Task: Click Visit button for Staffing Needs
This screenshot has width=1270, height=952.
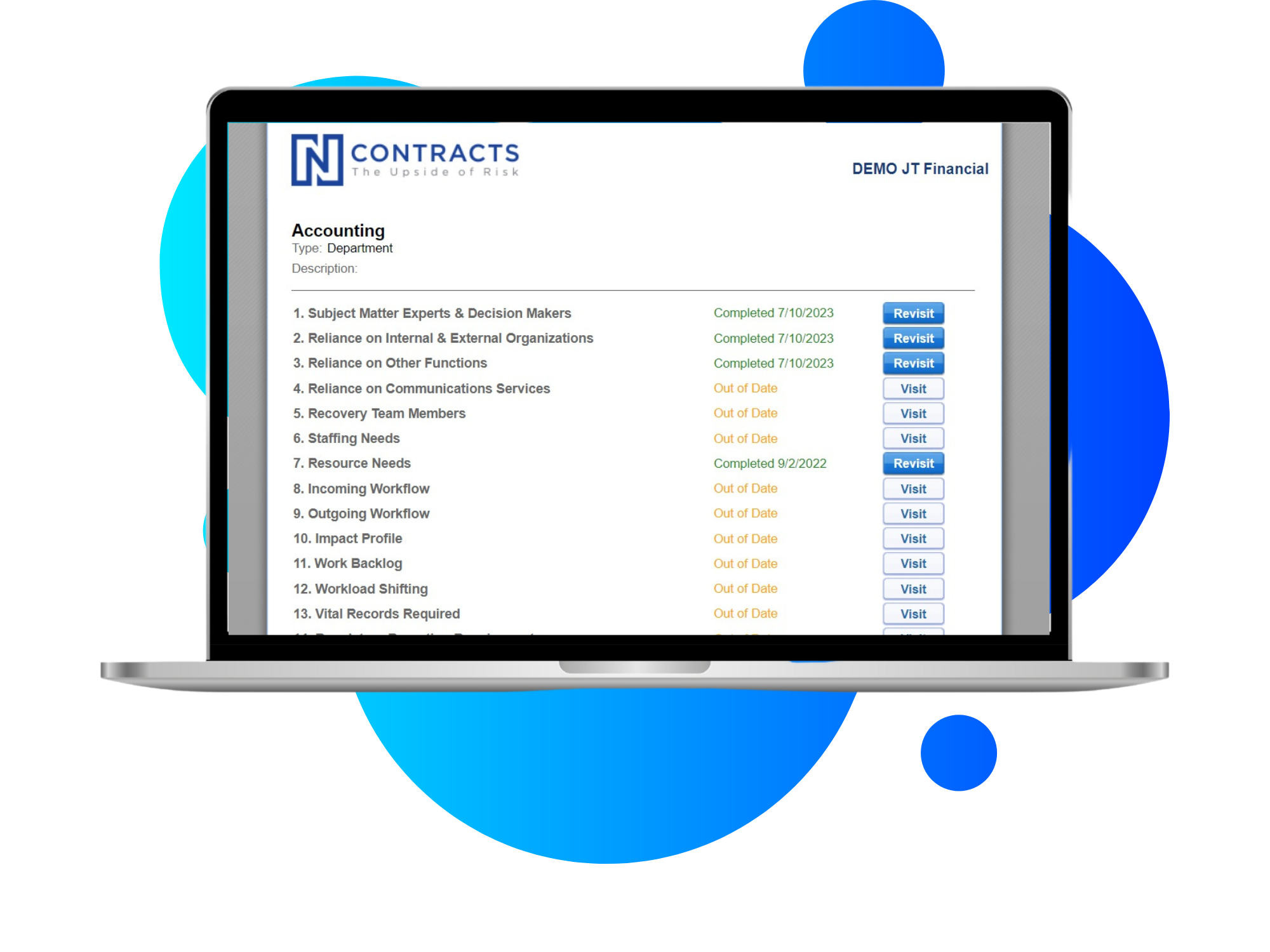Action: click(x=910, y=438)
